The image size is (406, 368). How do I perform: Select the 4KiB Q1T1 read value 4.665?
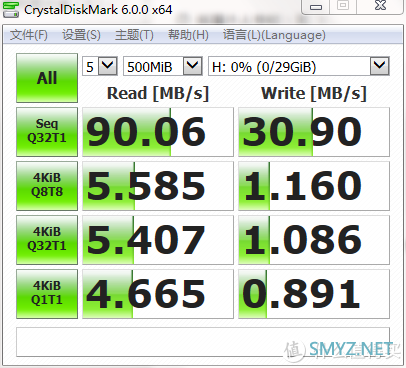(158, 294)
